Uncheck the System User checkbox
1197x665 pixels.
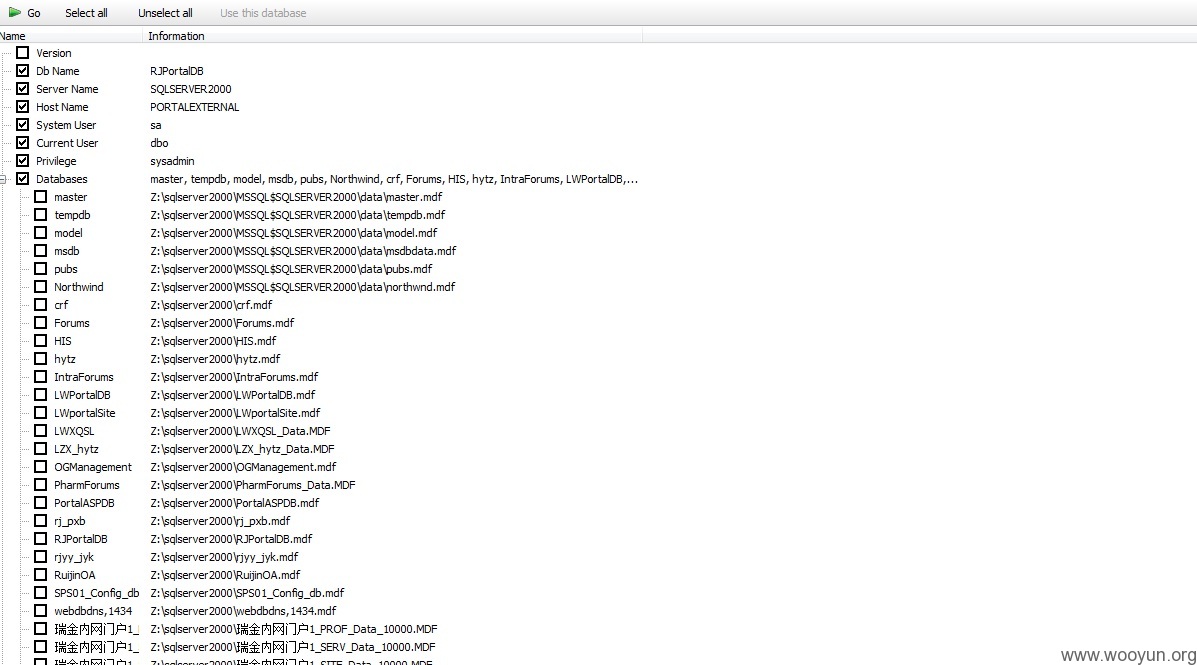coord(23,124)
